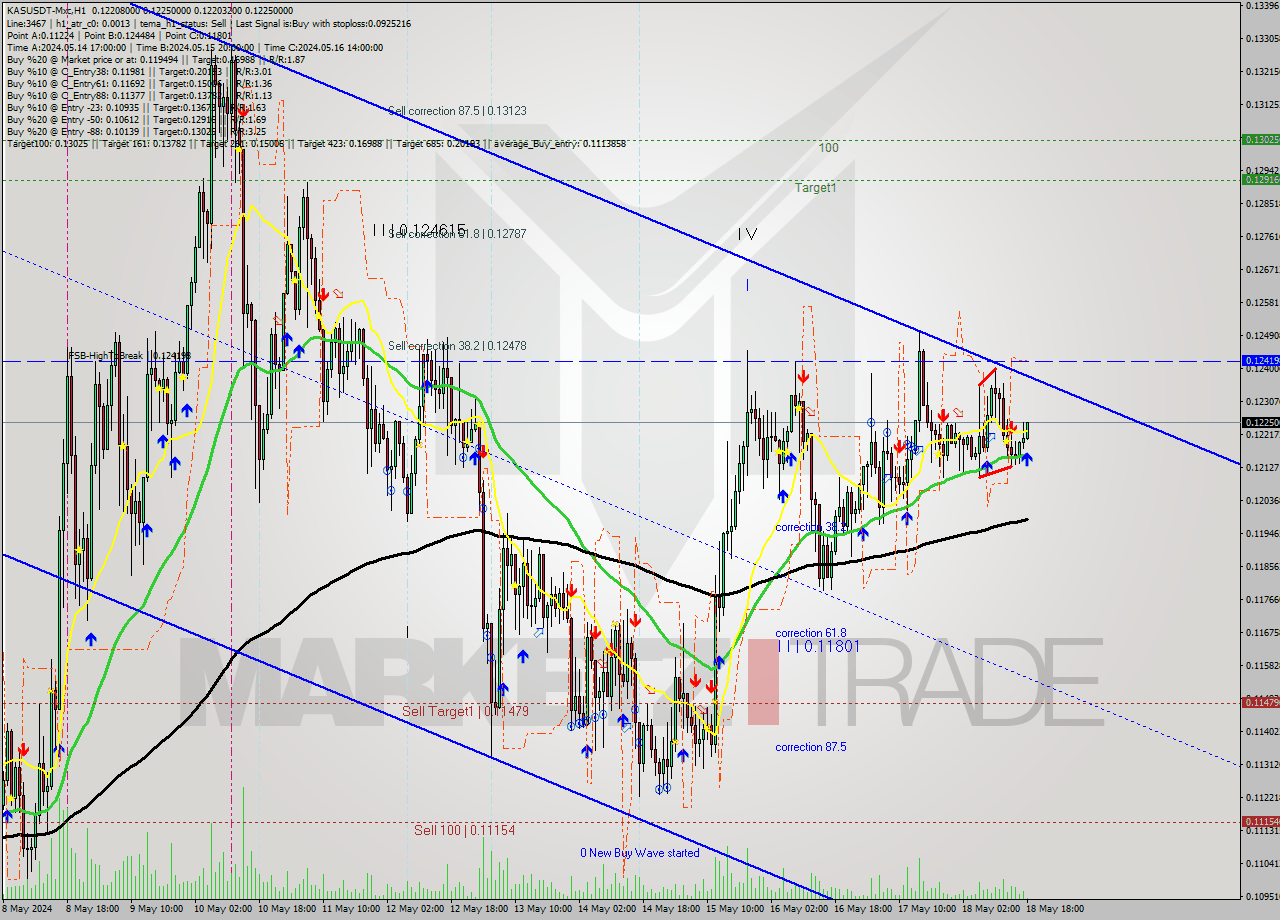Click the 0.11766 price axis label
The width and height of the screenshot is (1280, 920).
tap(1262, 599)
